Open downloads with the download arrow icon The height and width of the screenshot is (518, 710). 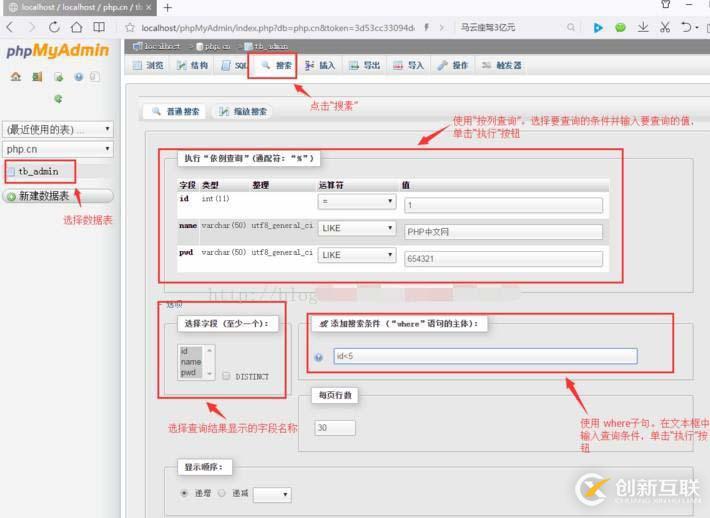pos(643,27)
